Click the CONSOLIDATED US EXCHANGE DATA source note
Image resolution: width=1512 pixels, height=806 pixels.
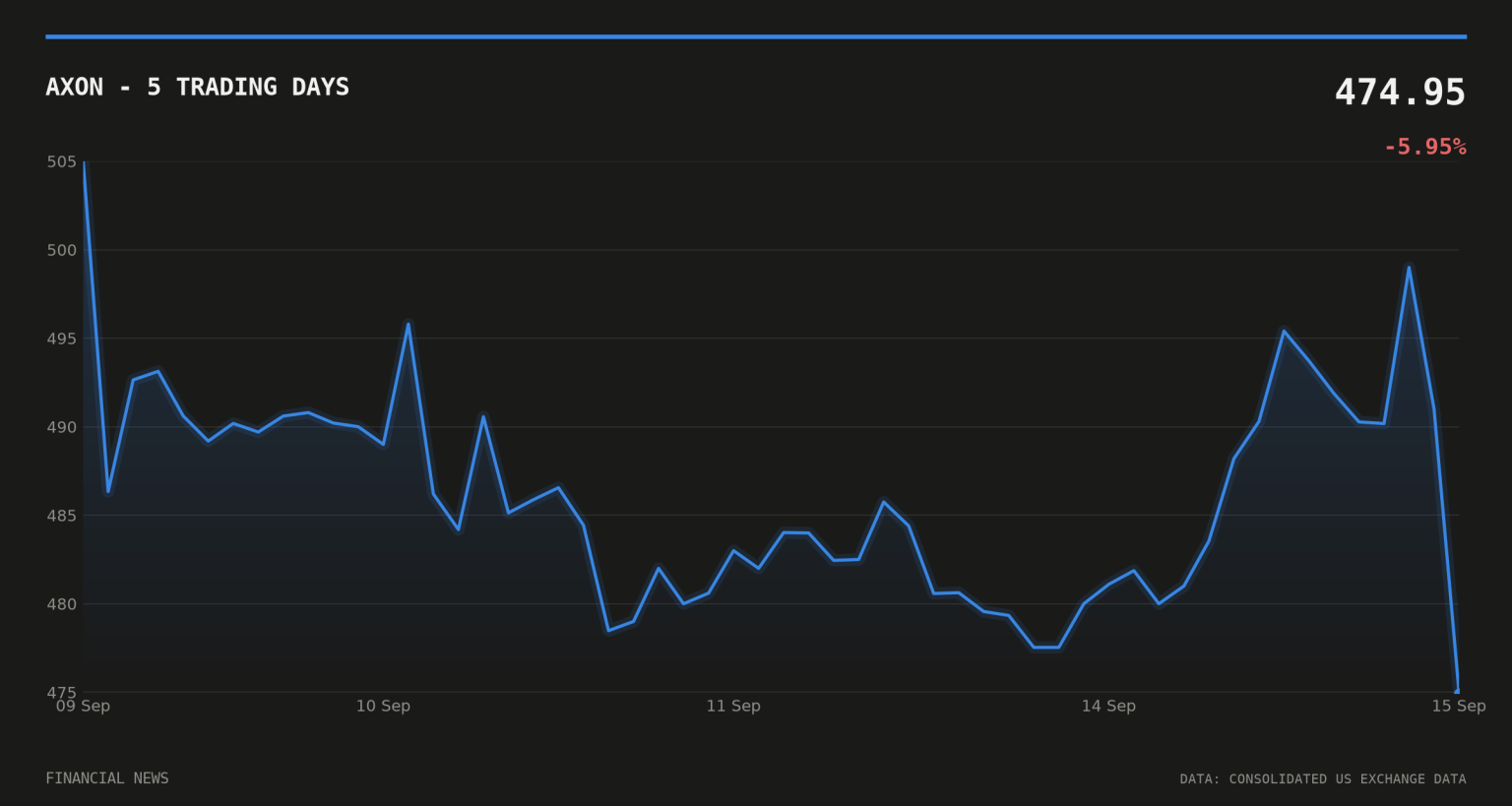1323,778
